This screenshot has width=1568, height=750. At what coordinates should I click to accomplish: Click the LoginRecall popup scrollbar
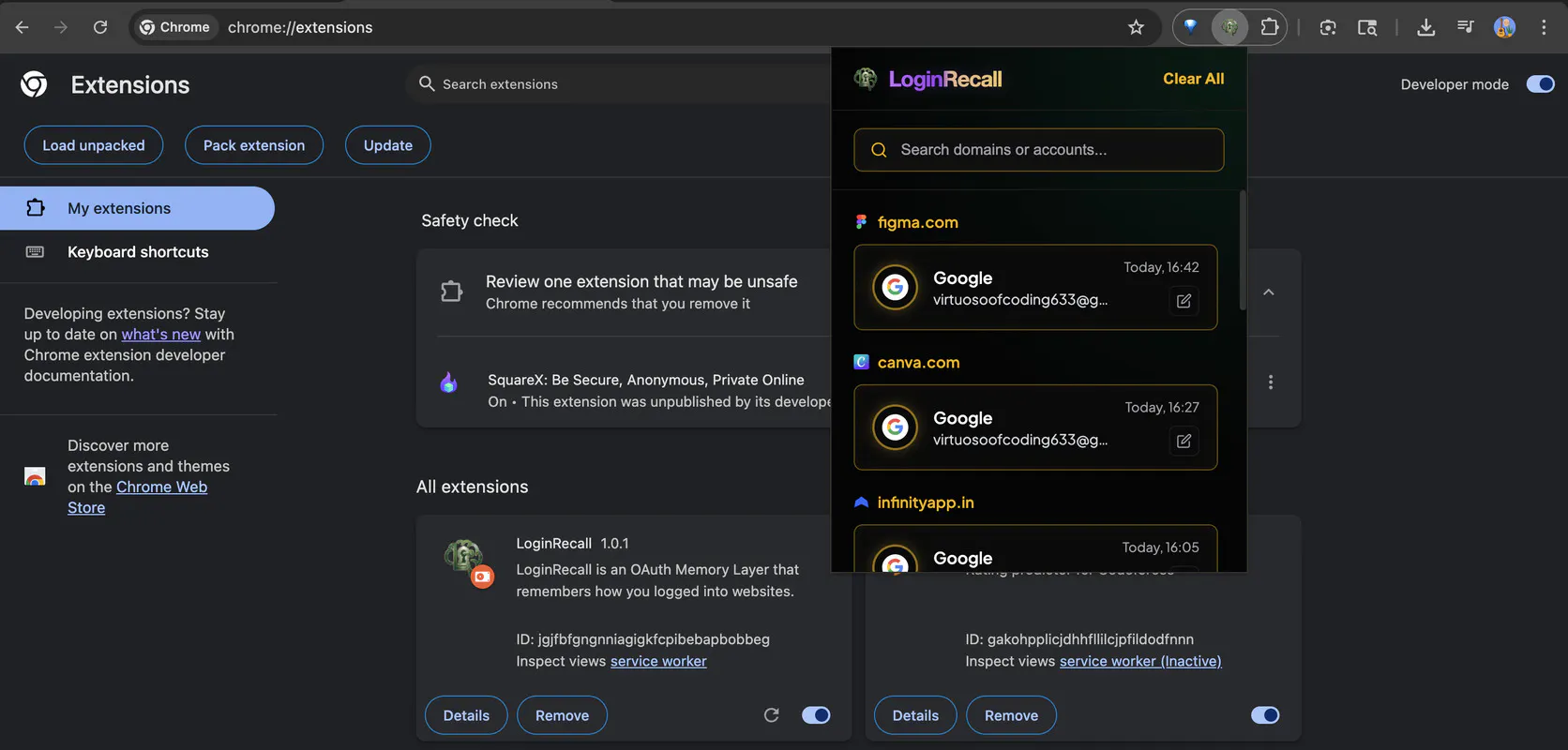(1244, 250)
